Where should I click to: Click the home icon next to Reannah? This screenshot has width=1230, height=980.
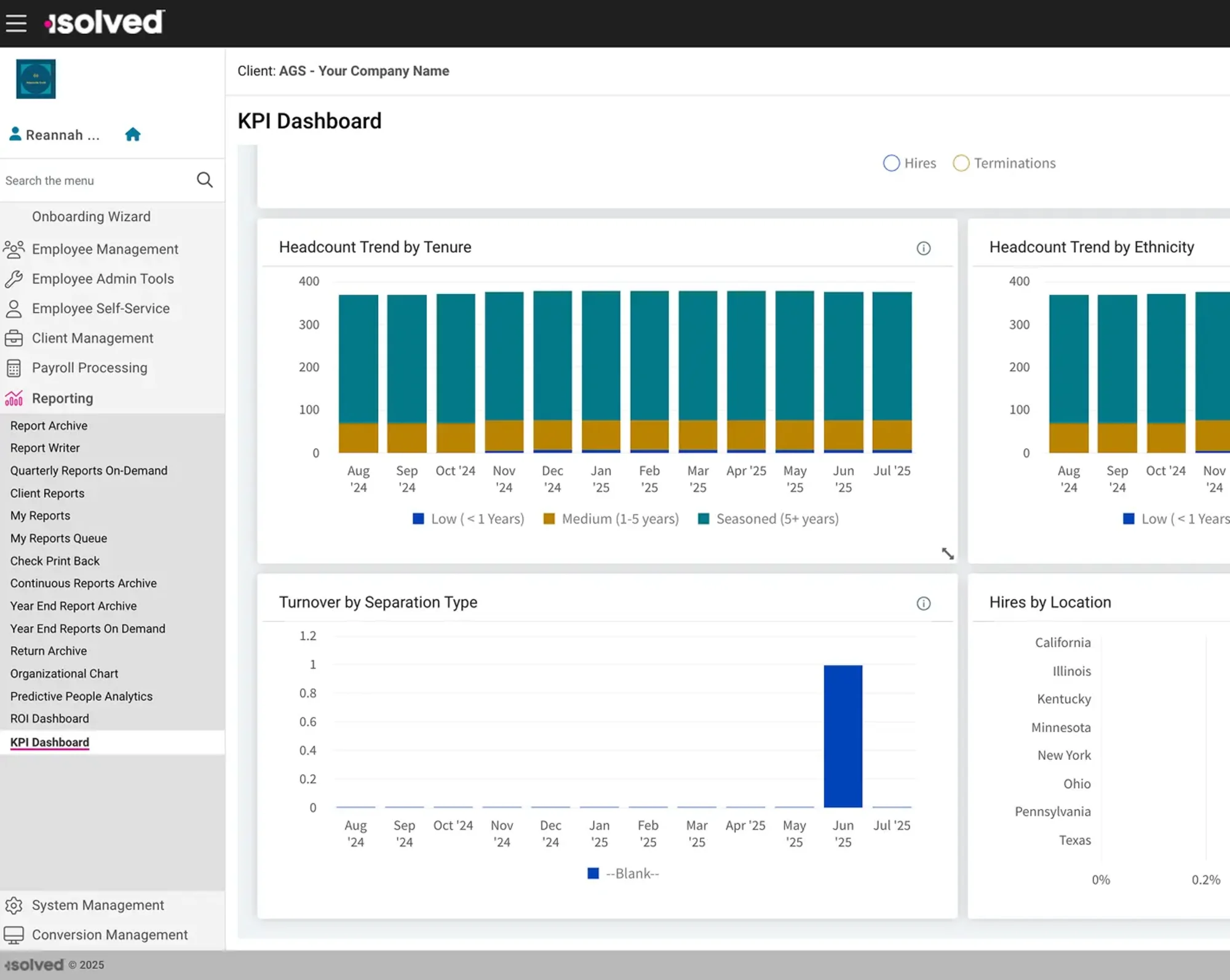[133, 134]
